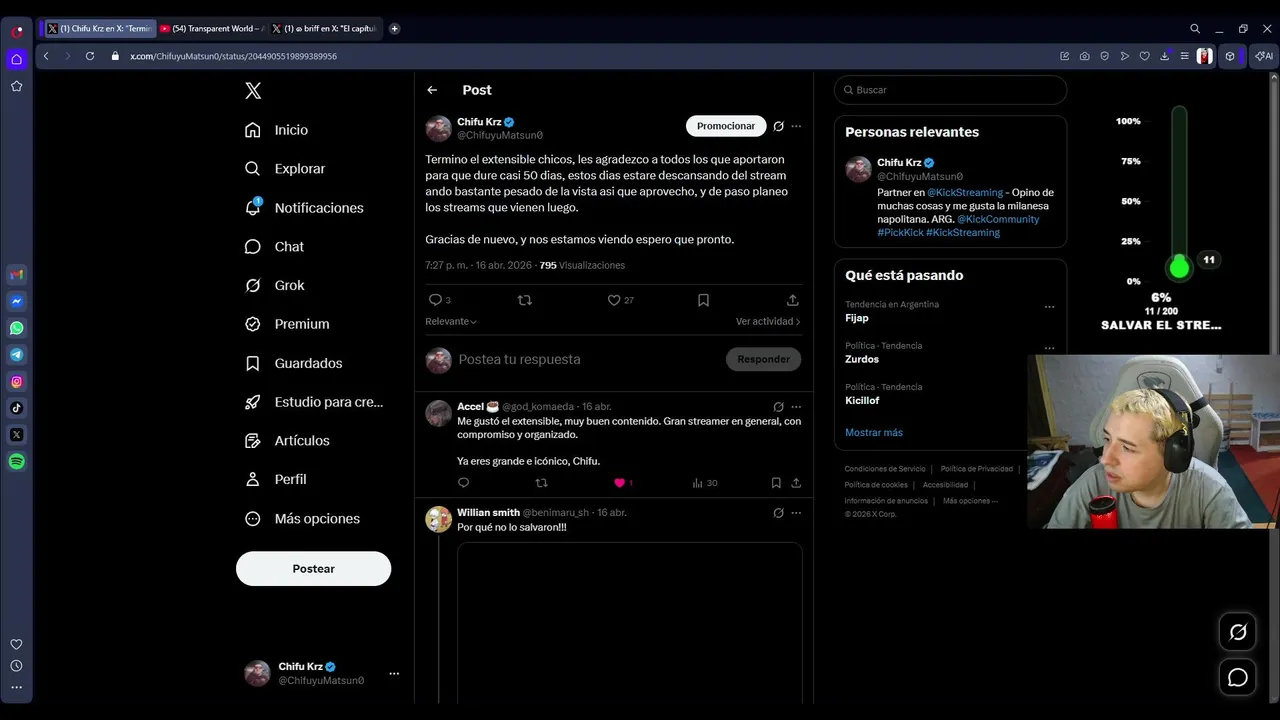1280x720 pixels.
Task: Open options for the Zurdos trend
Action: click(1049, 348)
